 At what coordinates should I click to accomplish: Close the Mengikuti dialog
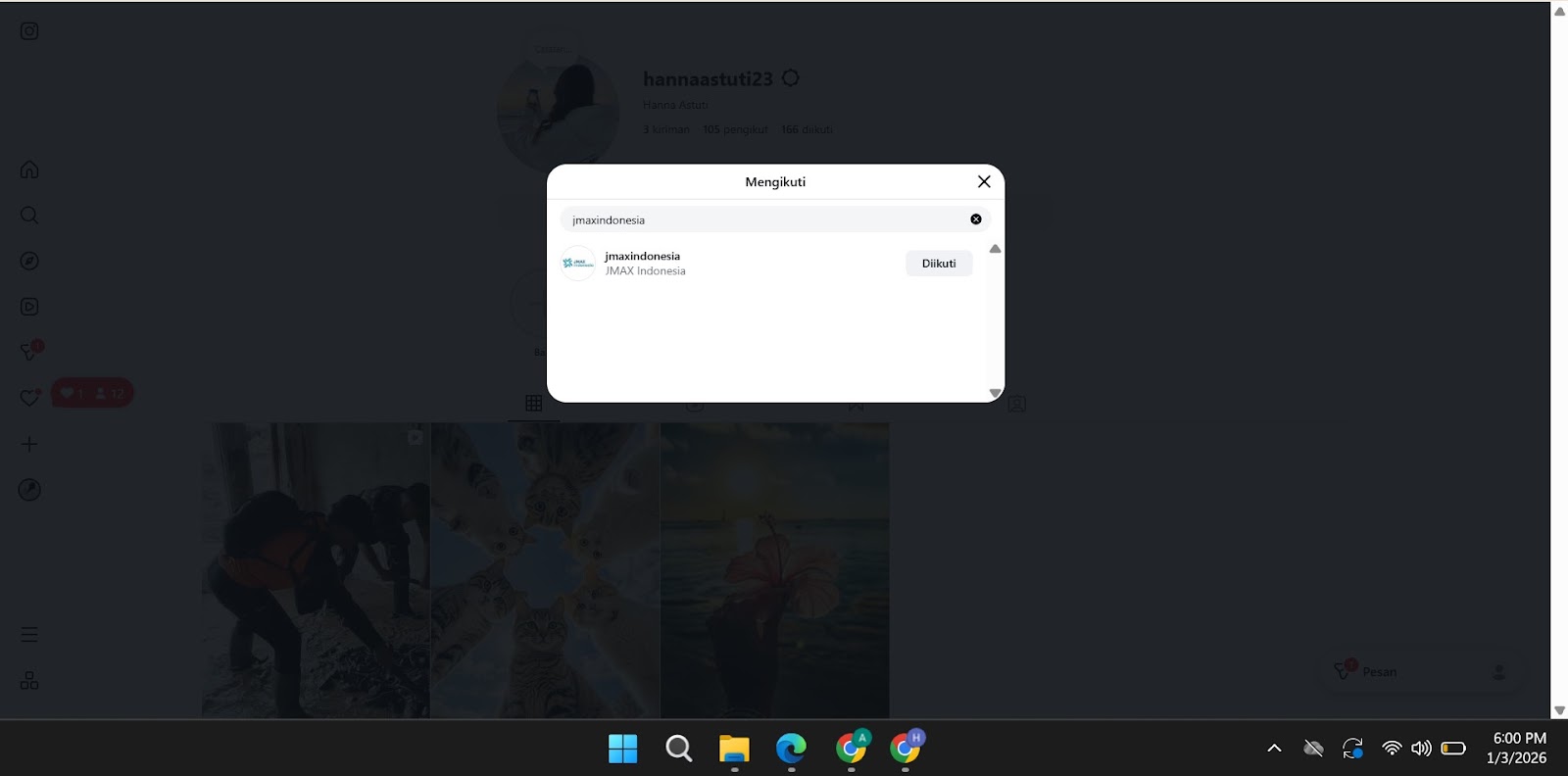(x=984, y=181)
